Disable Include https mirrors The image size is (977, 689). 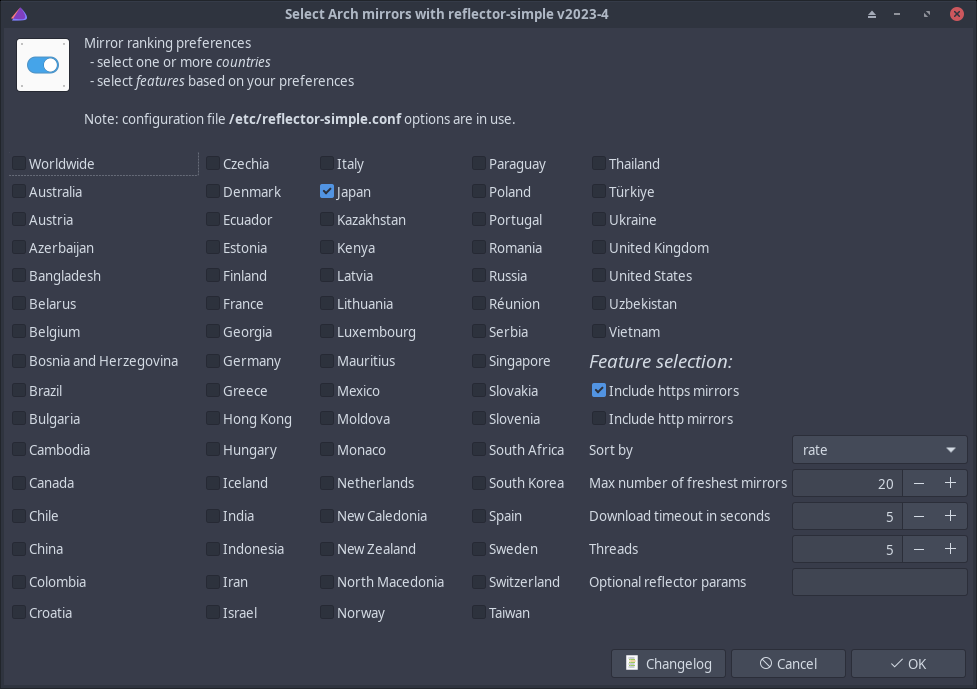[x=599, y=390]
